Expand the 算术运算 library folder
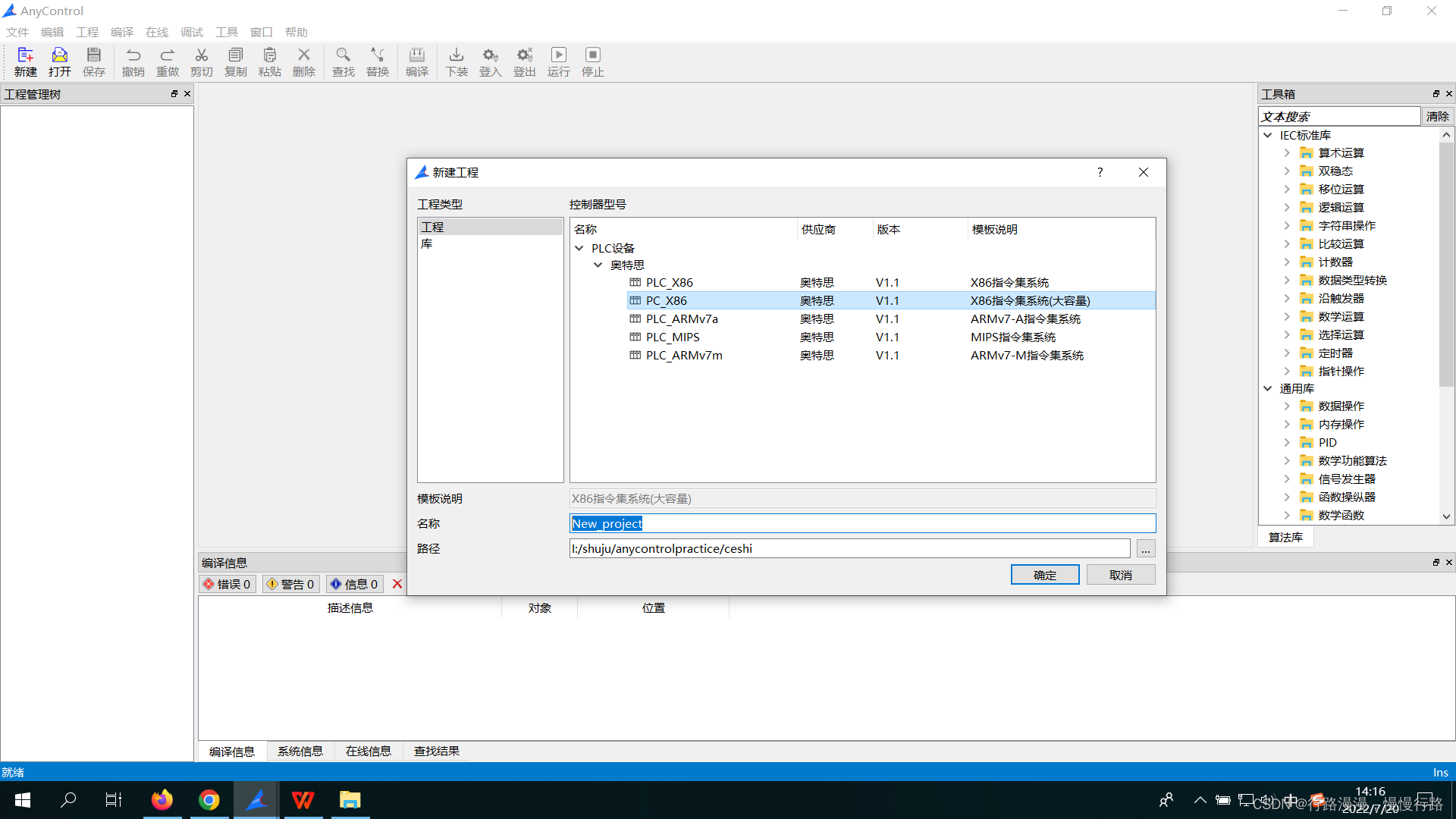 coord(1286,152)
